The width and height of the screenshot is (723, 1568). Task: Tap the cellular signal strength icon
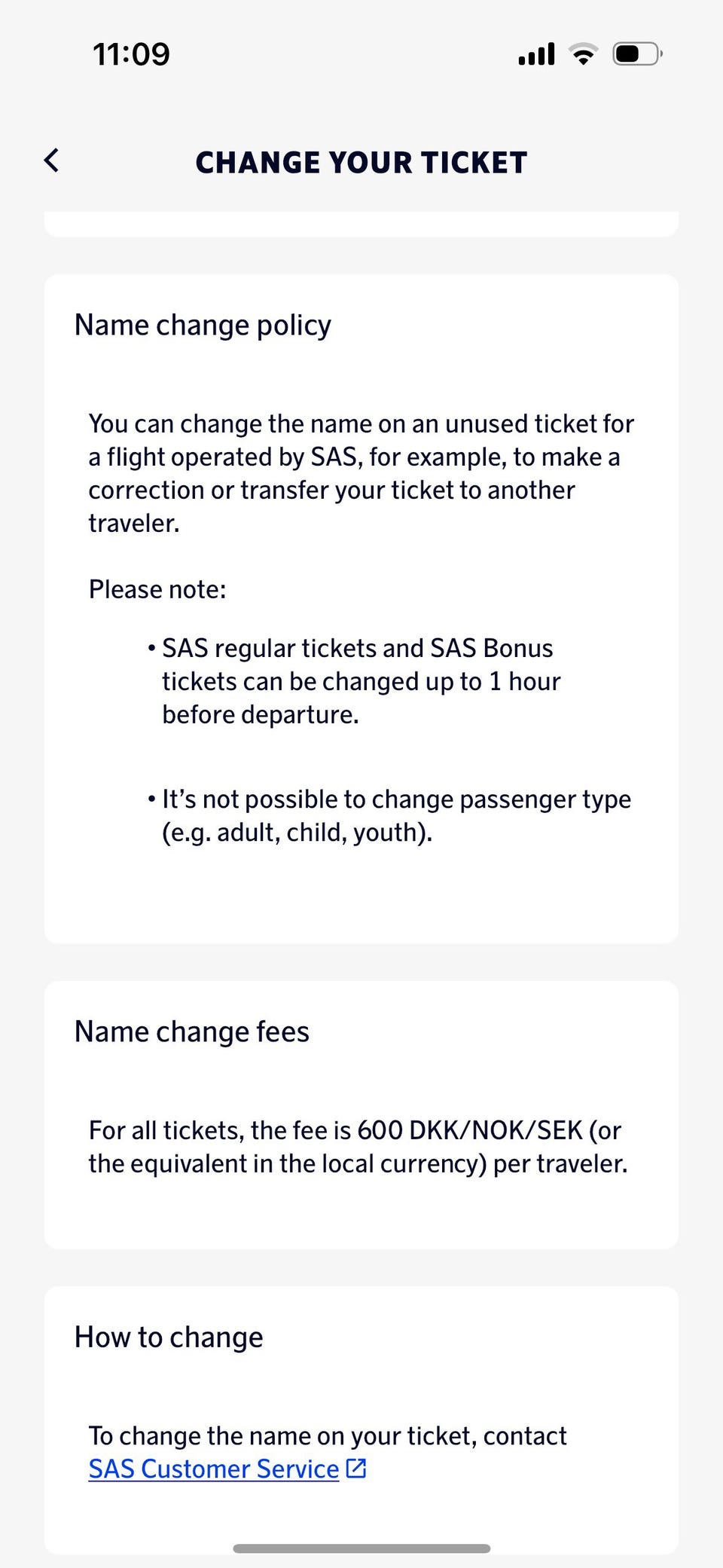coord(536,54)
